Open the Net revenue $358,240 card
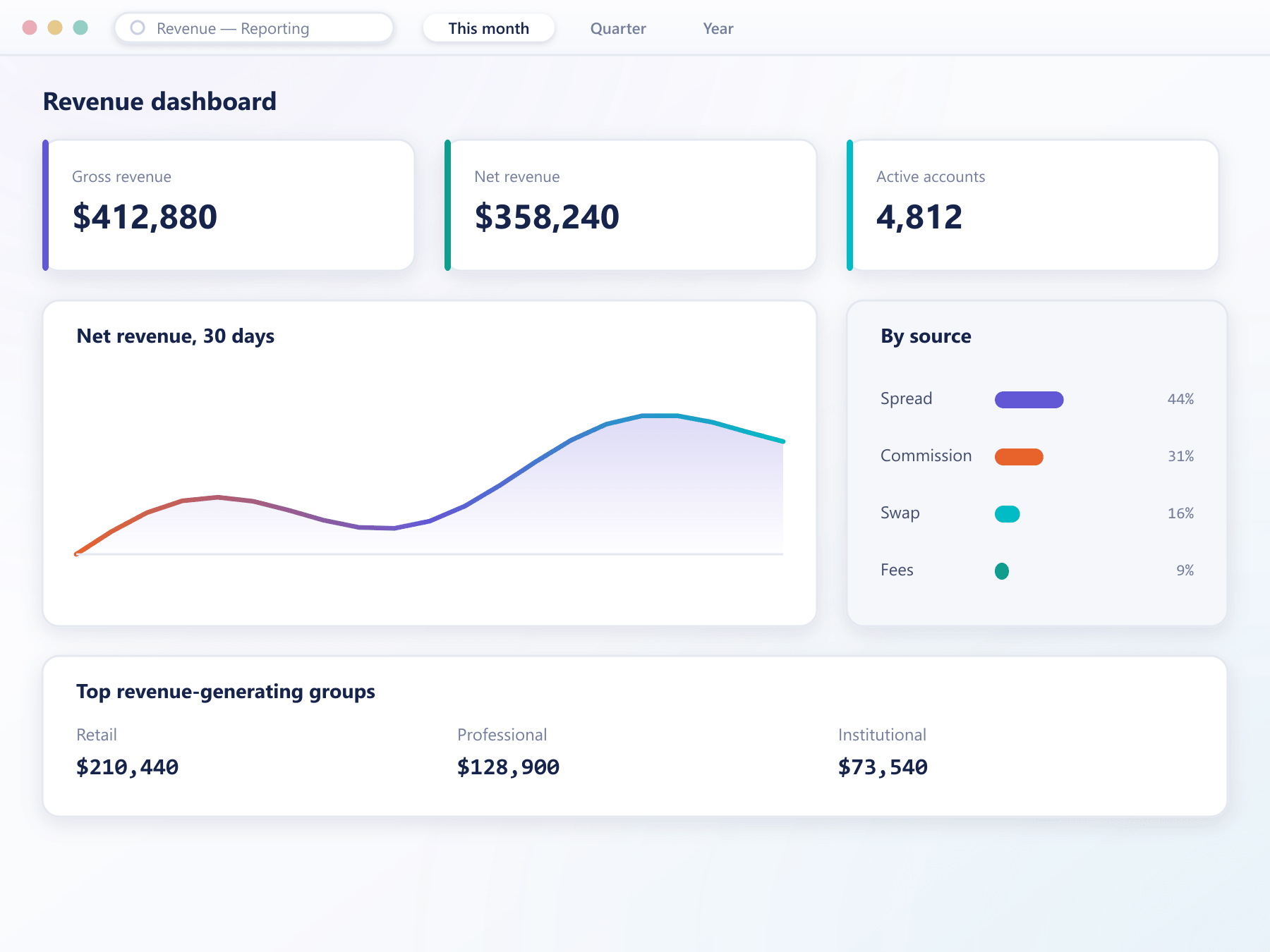 pyautogui.click(x=631, y=205)
